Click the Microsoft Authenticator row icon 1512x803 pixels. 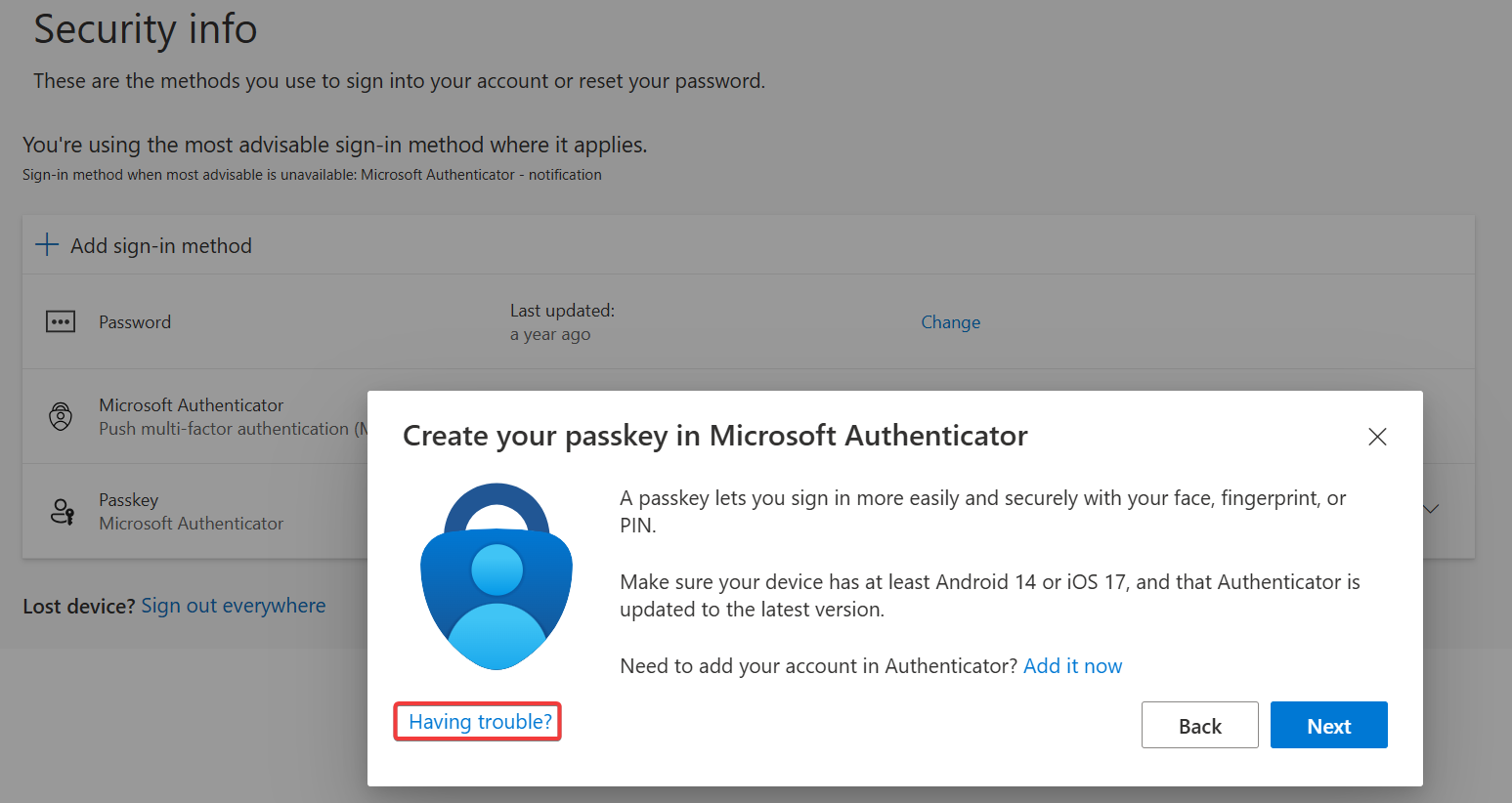pos(61,416)
